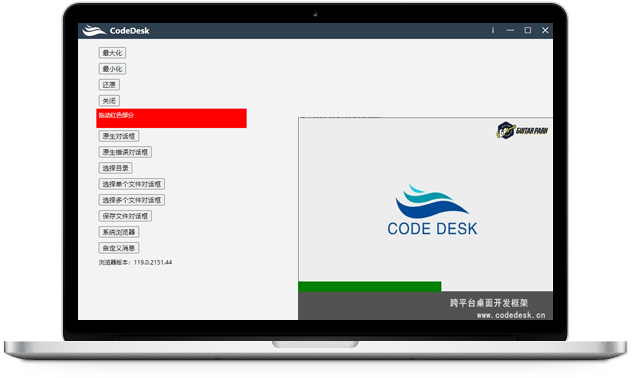The image size is (632, 378).
Task: Open the 原生对话框 native dialog
Action: coord(119,136)
